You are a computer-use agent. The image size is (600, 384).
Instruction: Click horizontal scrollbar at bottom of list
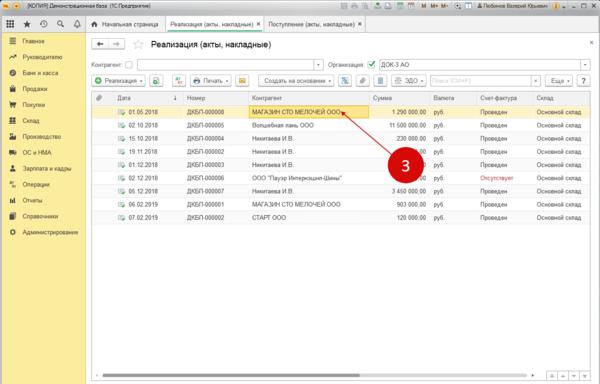(x=231, y=376)
